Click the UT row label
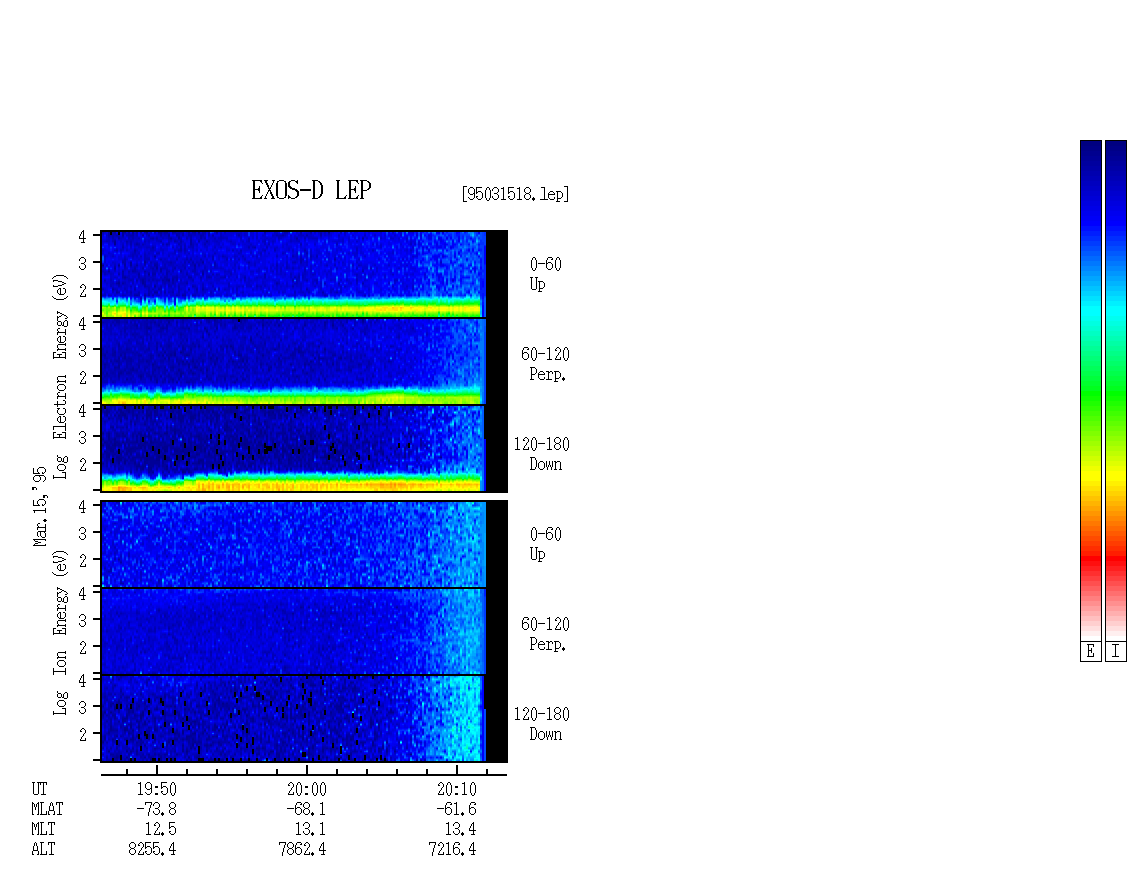The width and height of the screenshot is (1130, 875). (39, 789)
